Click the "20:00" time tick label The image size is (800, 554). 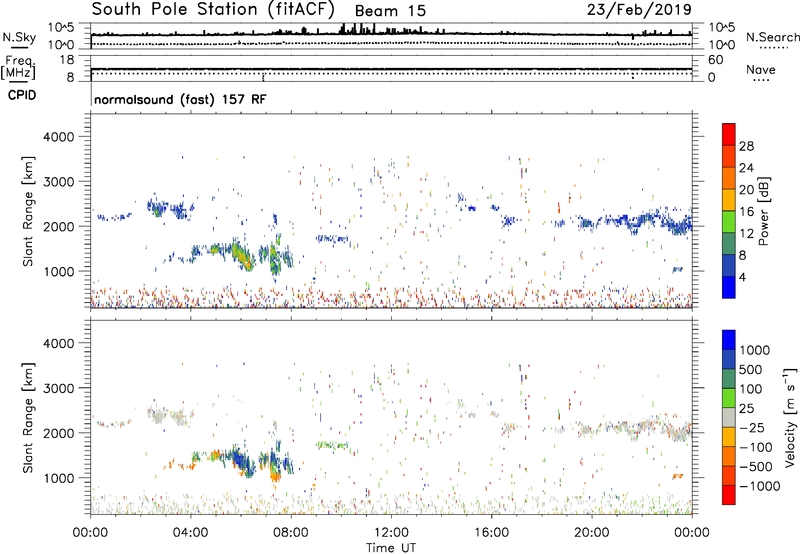pyautogui.click(x=591, y=533)
